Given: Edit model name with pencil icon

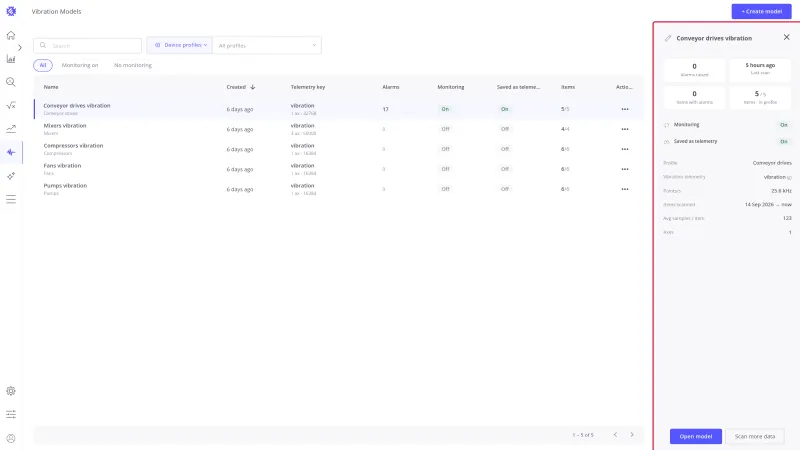Looking at the screenshot, I should 668,38.
